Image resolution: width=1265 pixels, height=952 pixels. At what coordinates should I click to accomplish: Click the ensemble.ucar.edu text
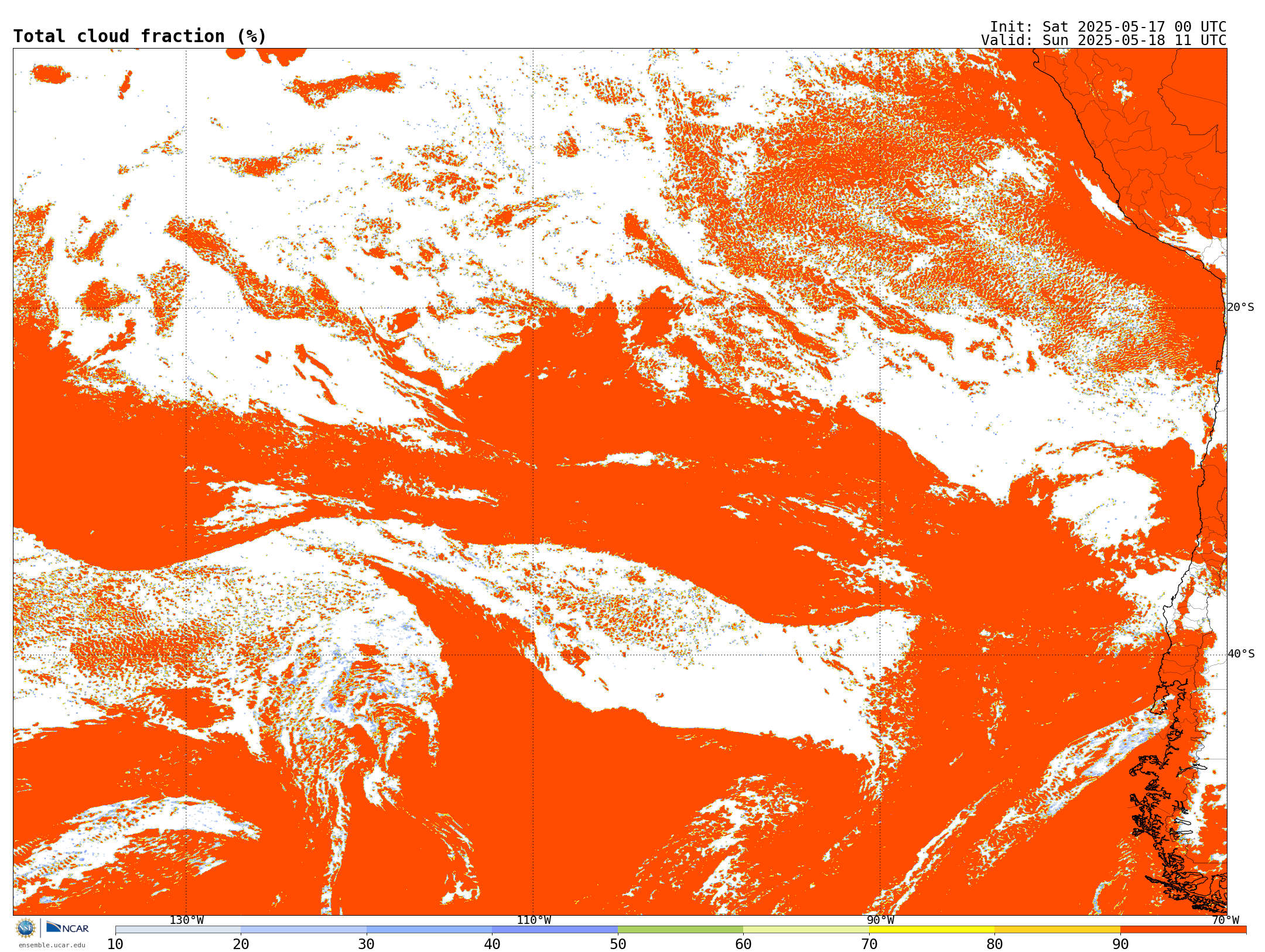[52, 945]
